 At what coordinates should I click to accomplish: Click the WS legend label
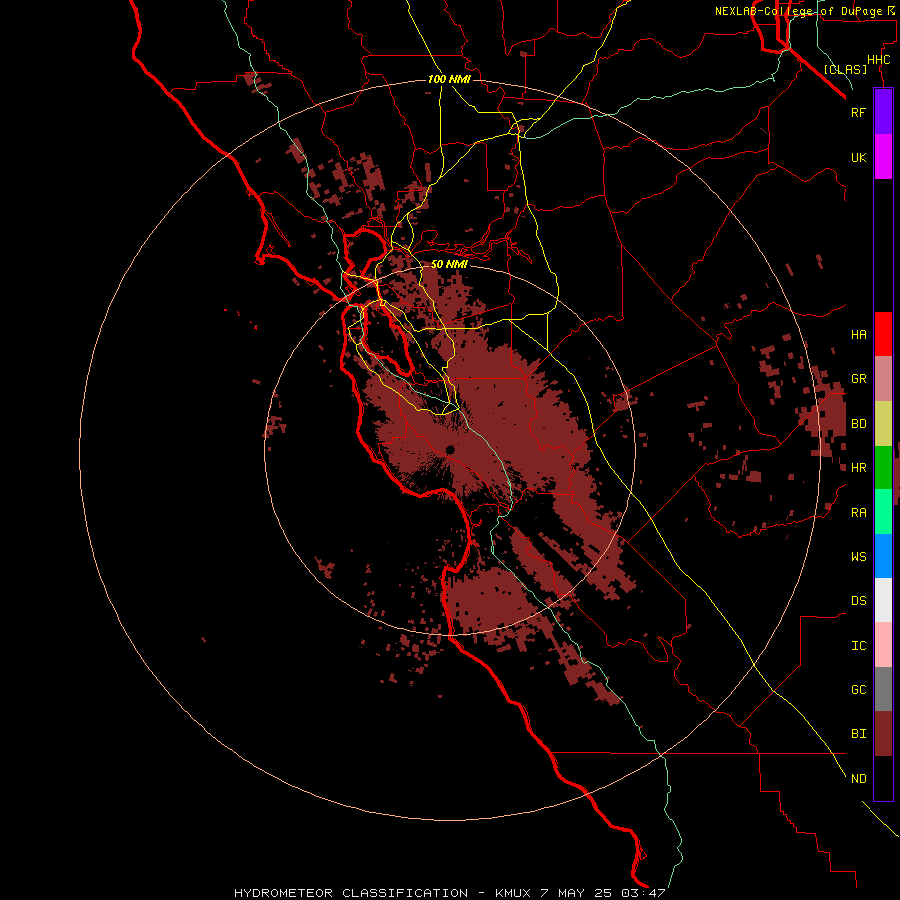tap(859, 557)
